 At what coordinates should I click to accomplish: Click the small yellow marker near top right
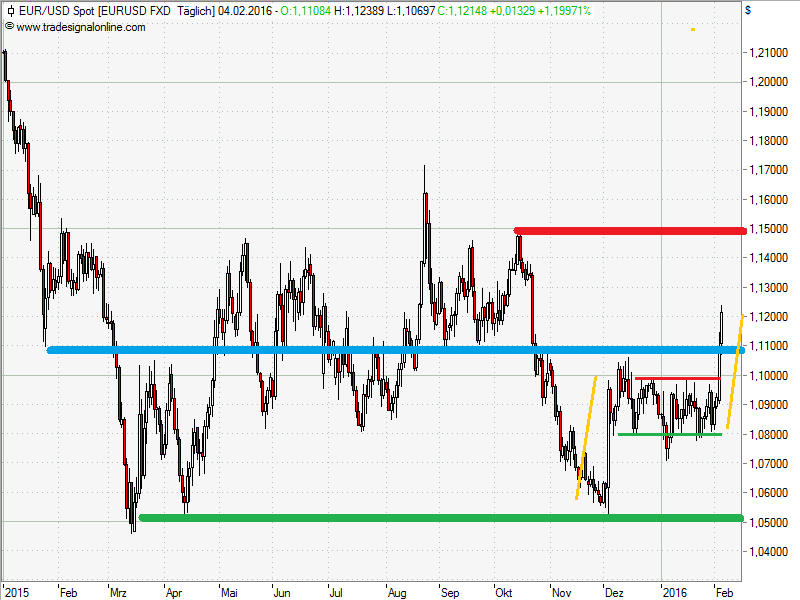(693, 30)
